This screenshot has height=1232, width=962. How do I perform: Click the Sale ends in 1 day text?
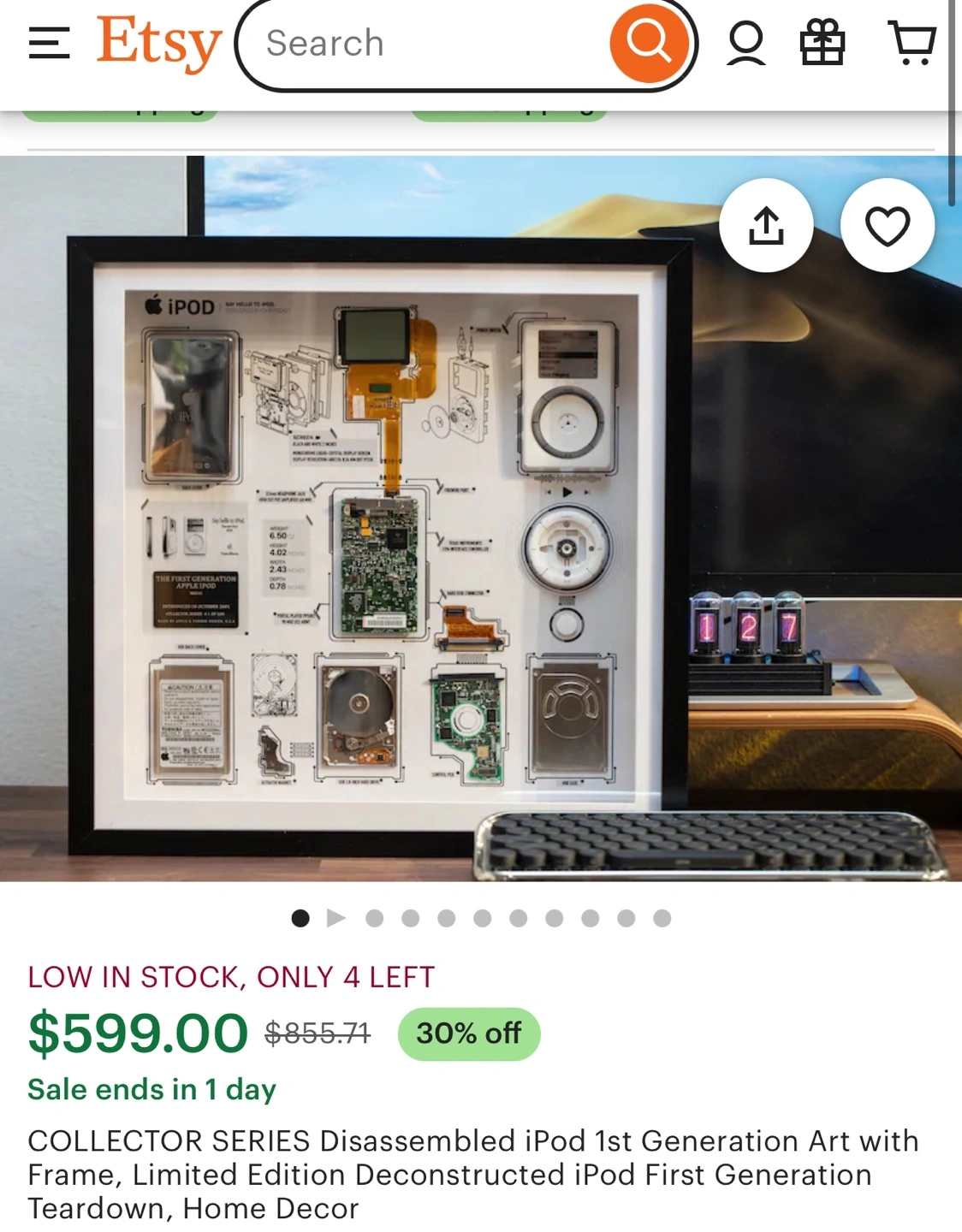click(x=151, y=1089)
